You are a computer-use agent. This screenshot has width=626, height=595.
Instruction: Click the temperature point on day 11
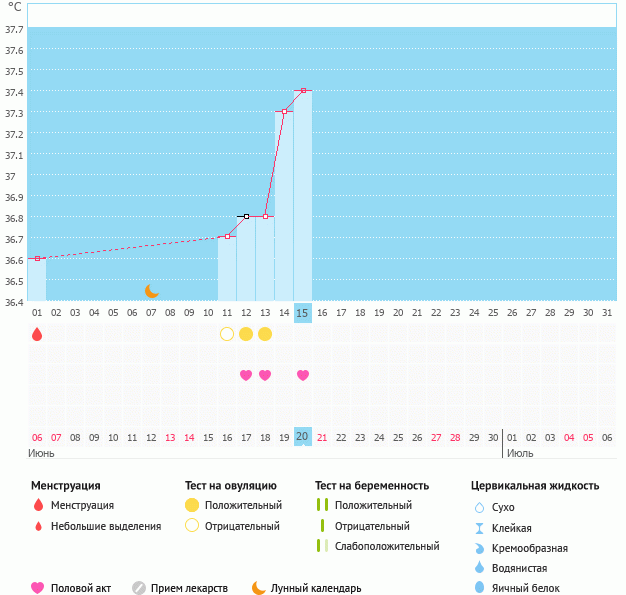point(227,237)
